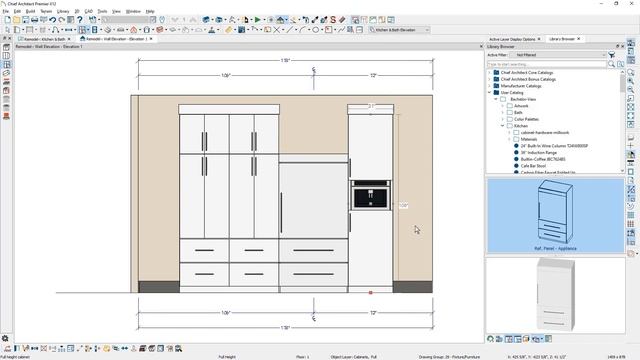Click the Open Plan folder icon
The height and width of the screenshot is (360, 640).
16,20
